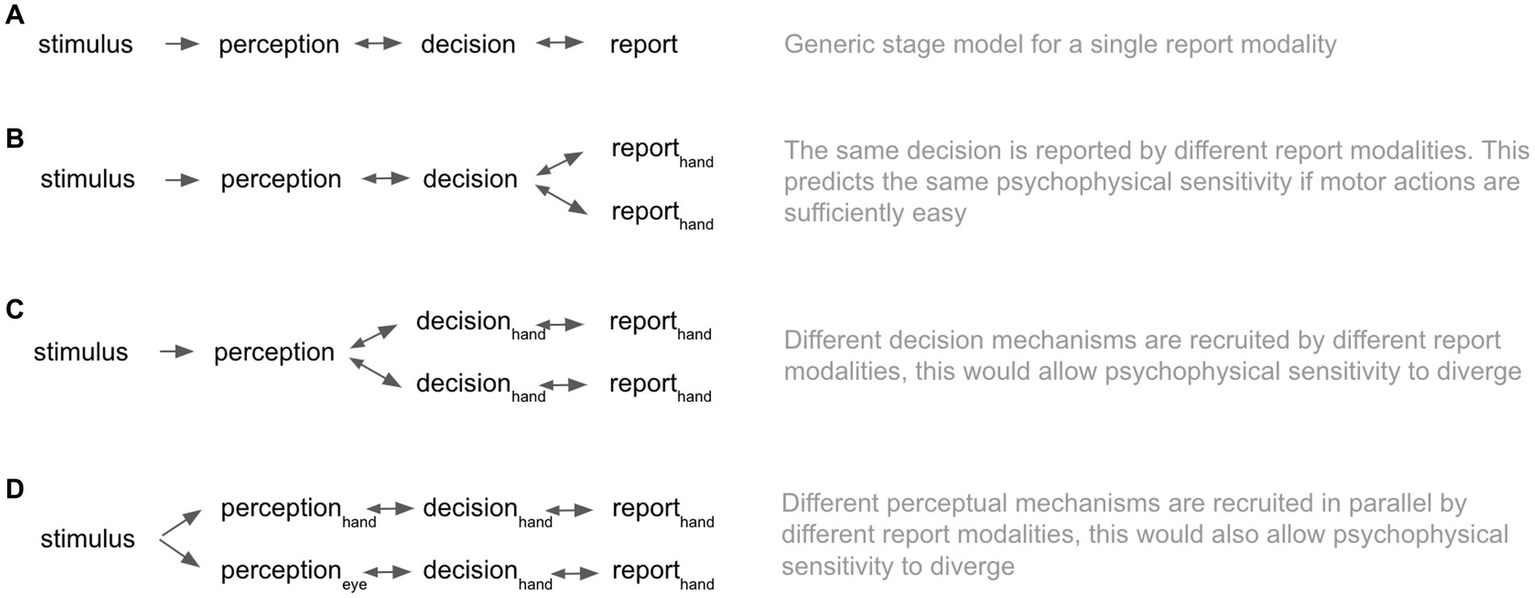Click the bold panel label B
The height and width of the screenshot is (598, 1535).
point(12,139)
